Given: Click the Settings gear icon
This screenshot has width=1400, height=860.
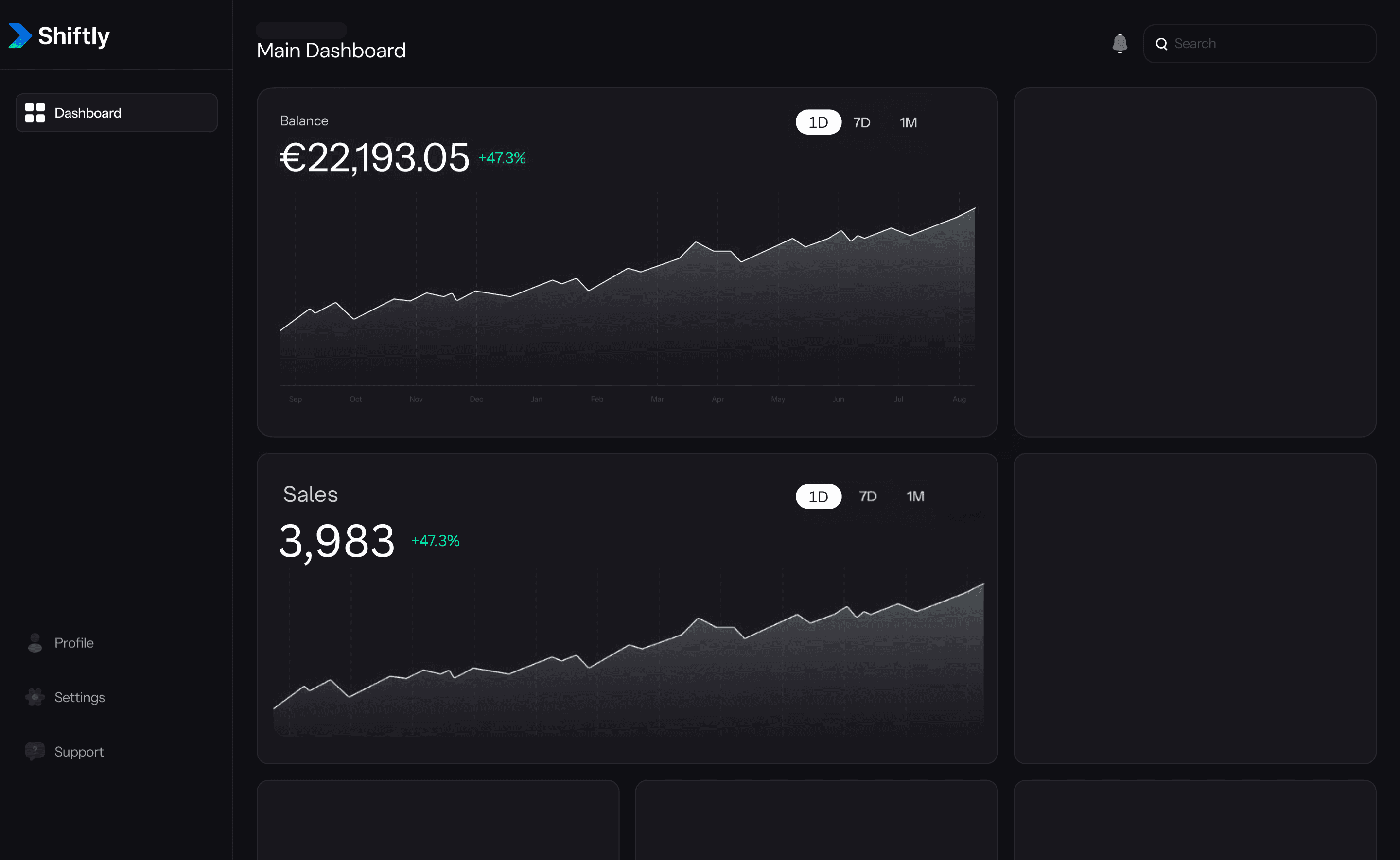Looking at the screenshot, I should (35, 697).
